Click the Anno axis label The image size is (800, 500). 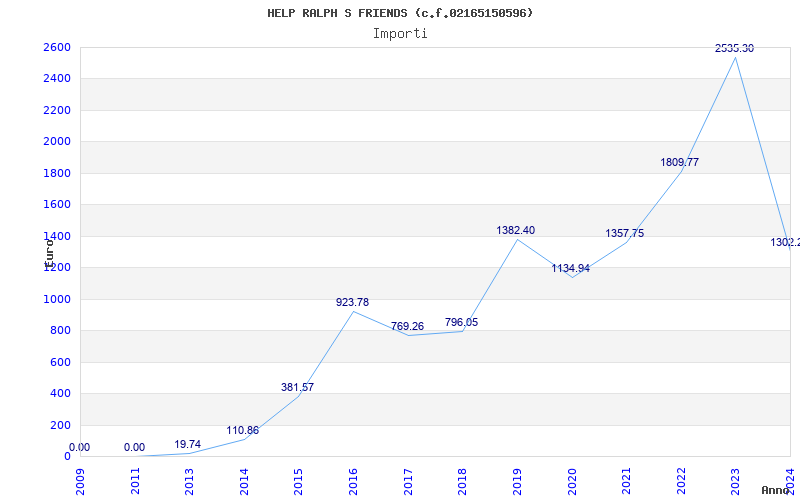775,490
